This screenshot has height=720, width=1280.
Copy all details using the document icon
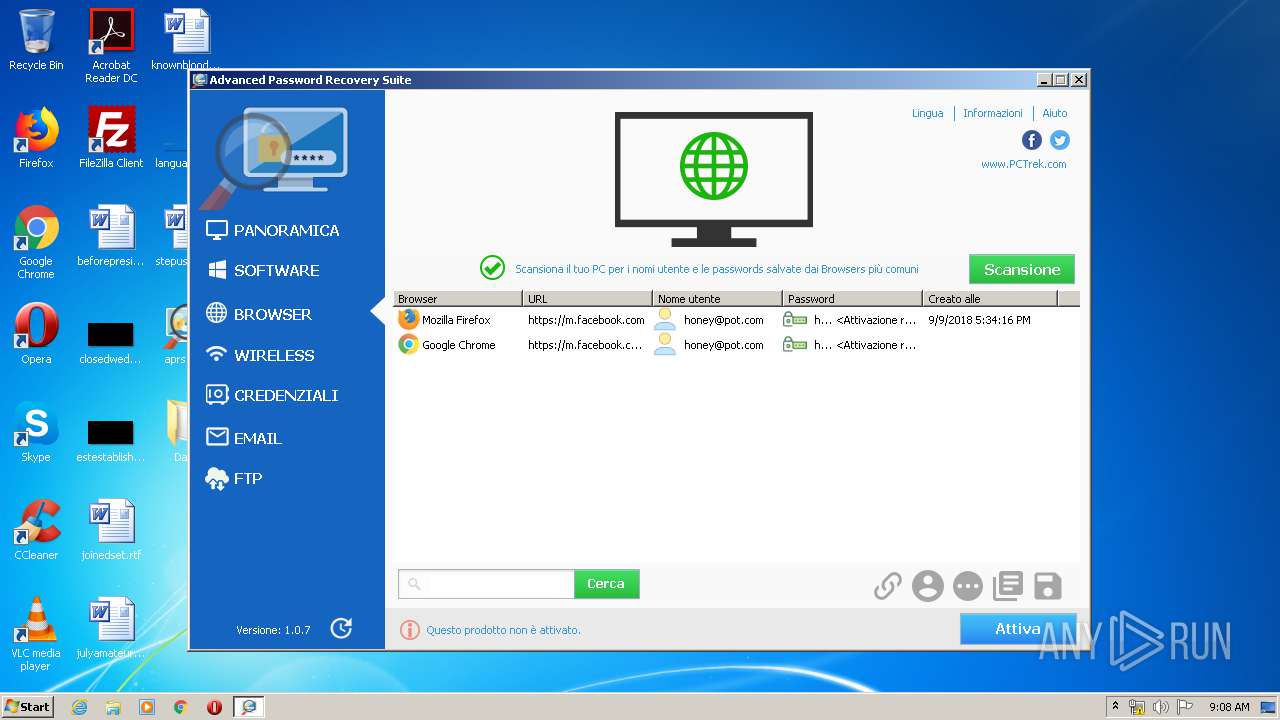[x=1008, y=586]
